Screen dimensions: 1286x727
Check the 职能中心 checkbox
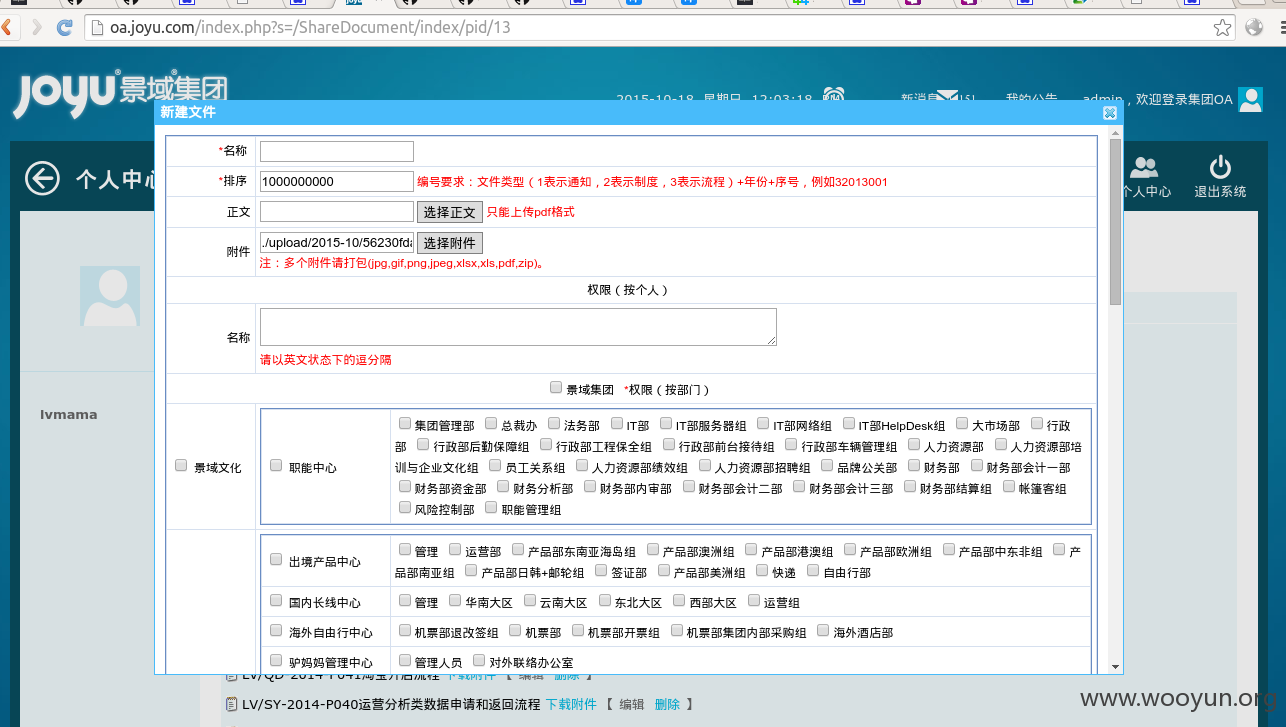(276, 465)
